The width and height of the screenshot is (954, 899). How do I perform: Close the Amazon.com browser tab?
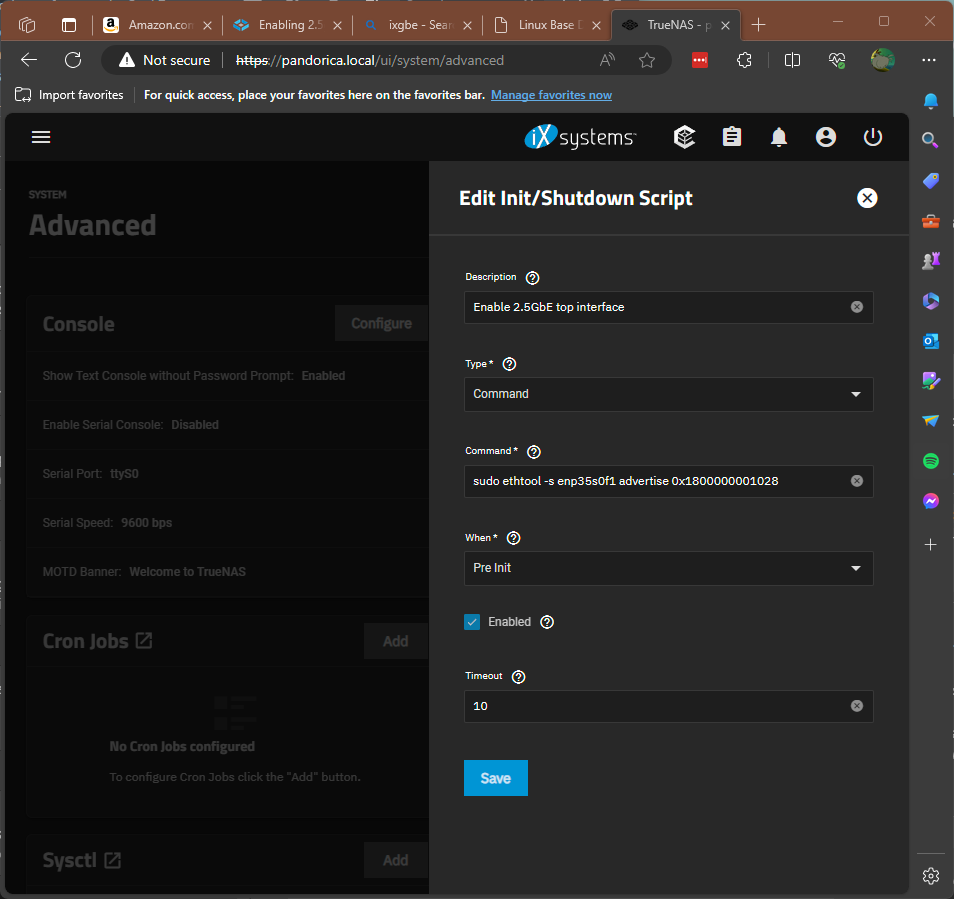207,25
